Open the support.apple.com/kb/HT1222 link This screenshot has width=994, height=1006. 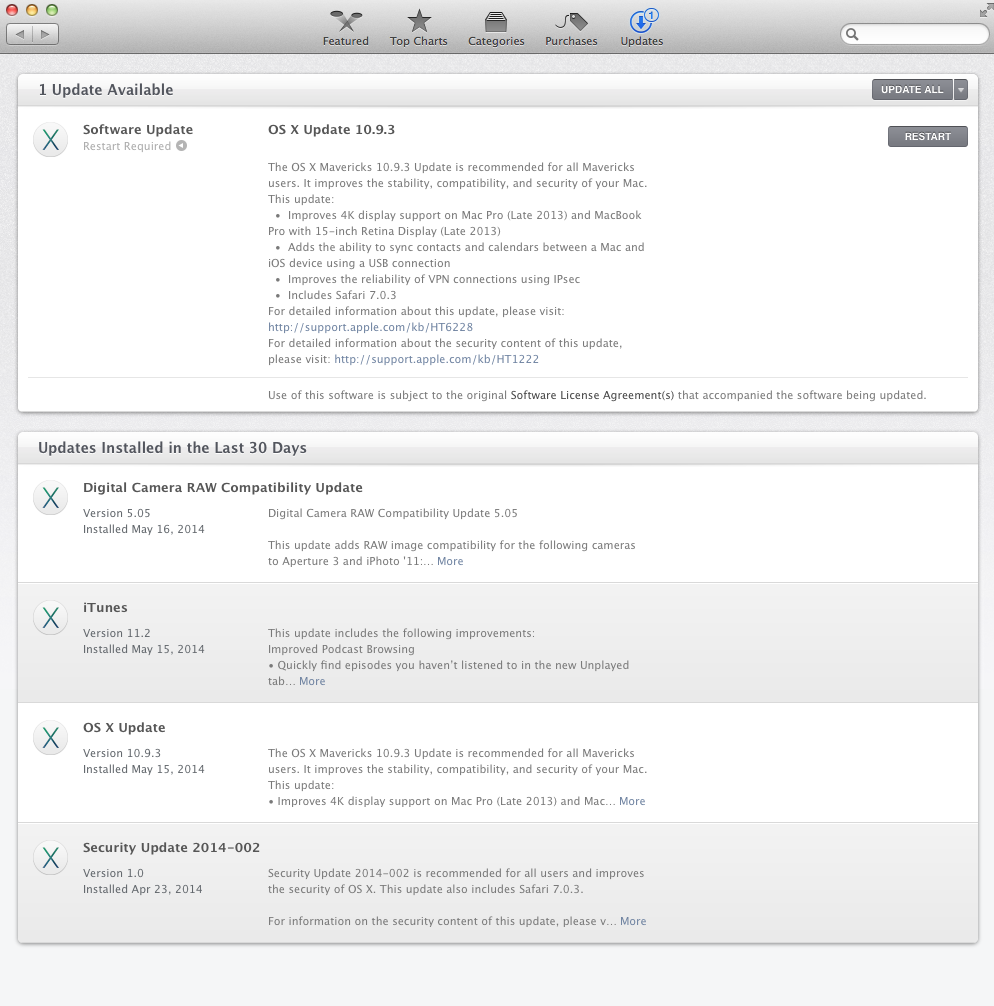436,359
